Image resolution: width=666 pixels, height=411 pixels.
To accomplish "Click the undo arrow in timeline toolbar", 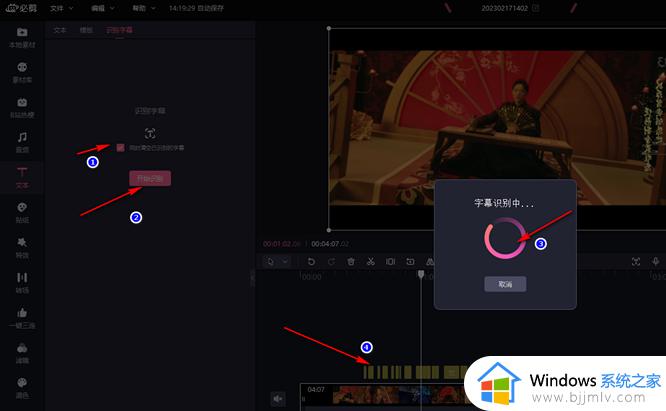I will (311, 262).
